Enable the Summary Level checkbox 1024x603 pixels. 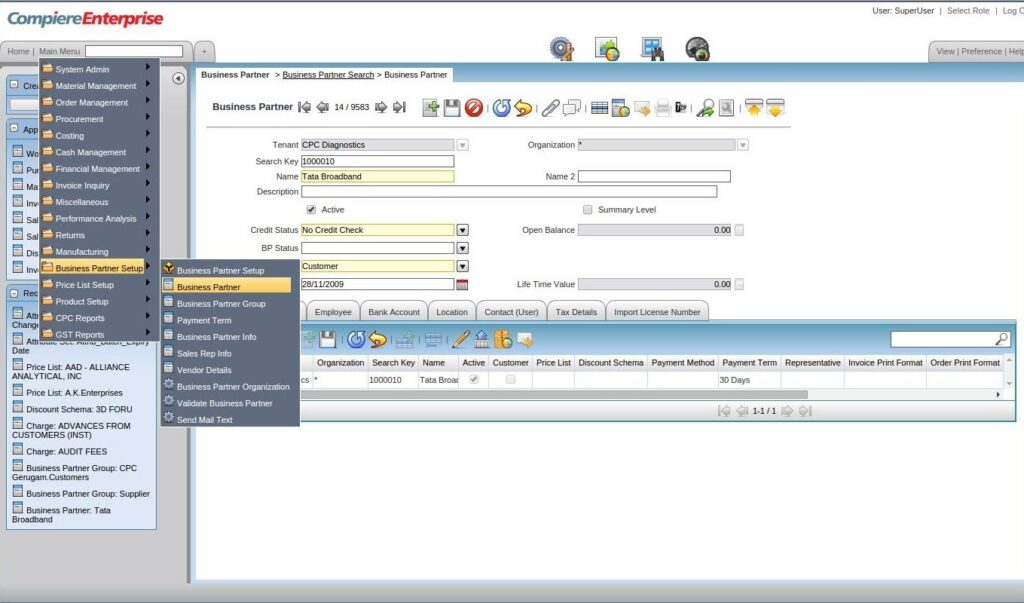click(589, 209)
